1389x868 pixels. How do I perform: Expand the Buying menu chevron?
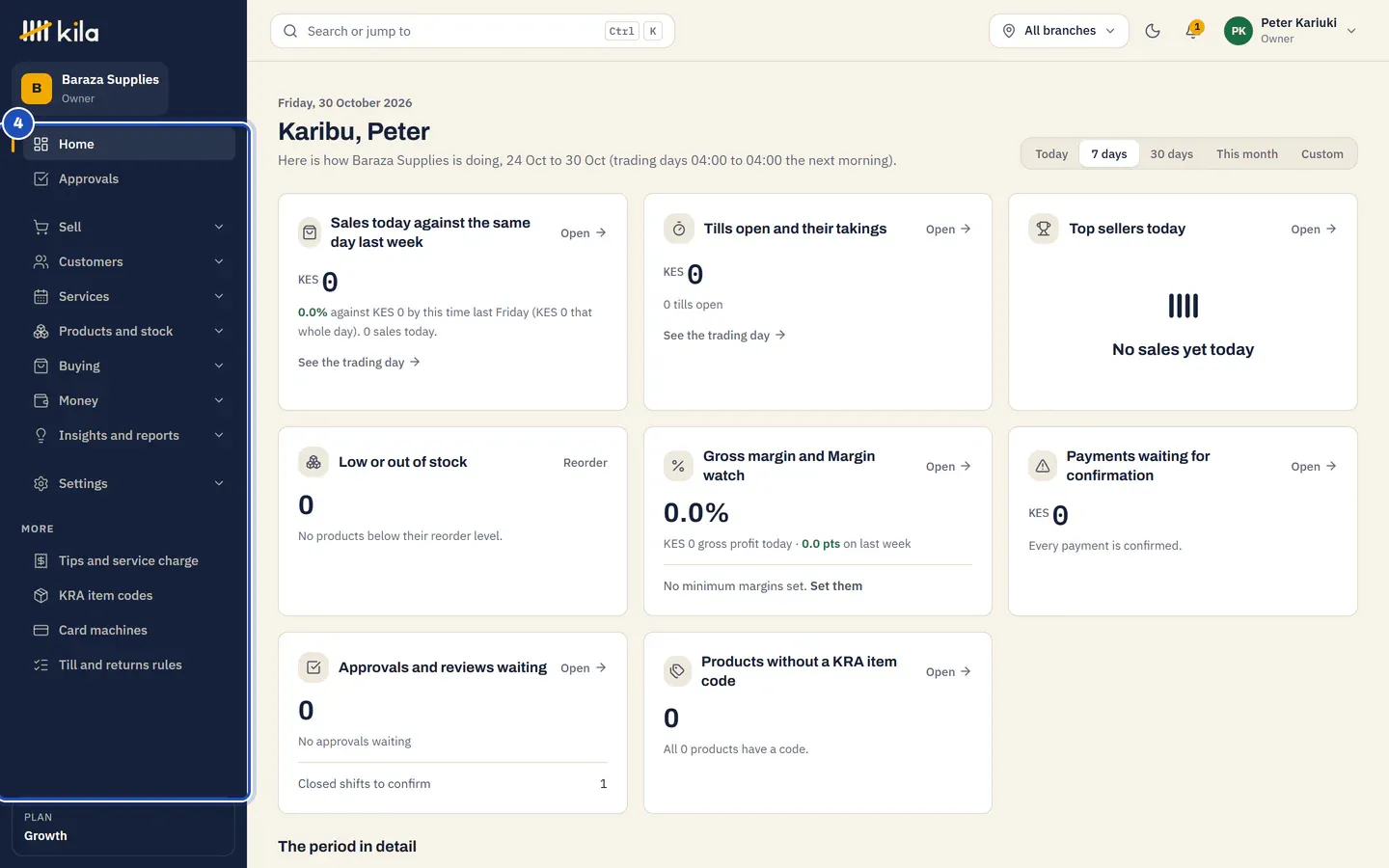(x=219, y=366)
